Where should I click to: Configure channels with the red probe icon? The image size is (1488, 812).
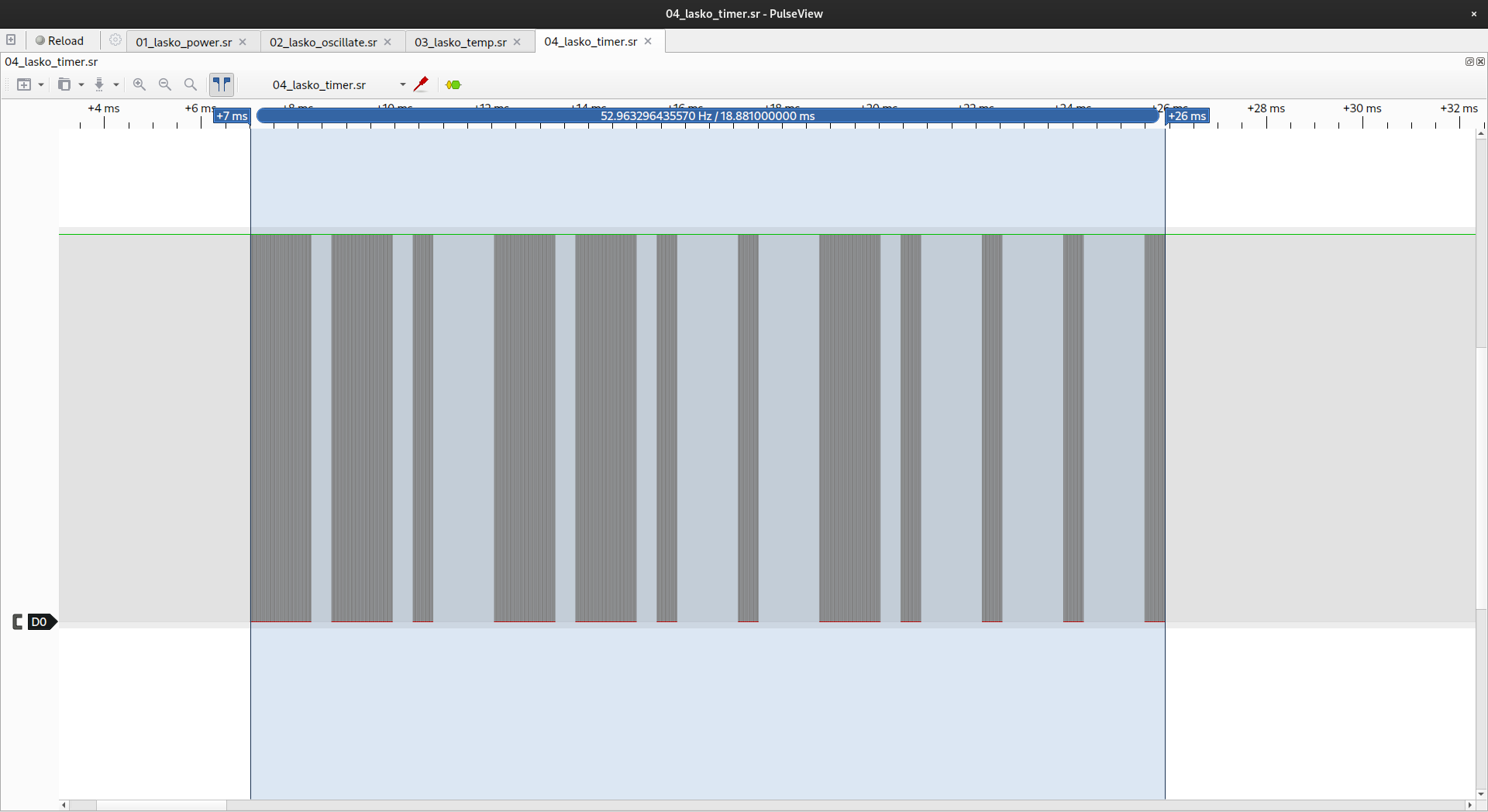421,84
